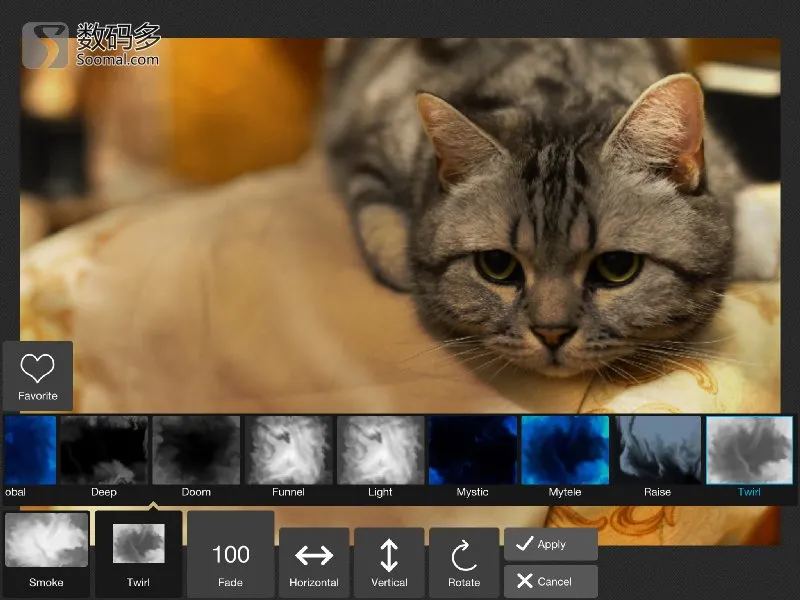Open the Smoke effects category

[x=46, y=554]
